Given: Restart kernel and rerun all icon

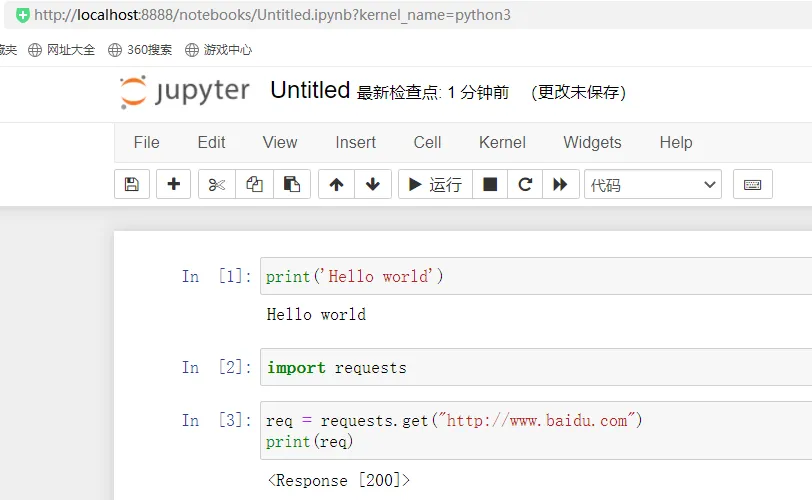Looking at the screenshot, I should pyautogui.click(x=560, y=184).
